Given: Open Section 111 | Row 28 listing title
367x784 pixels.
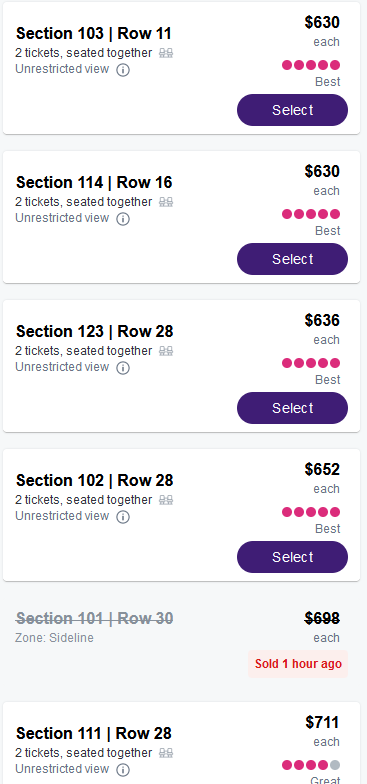Looking at the screenshot, I should pos(94,734).
